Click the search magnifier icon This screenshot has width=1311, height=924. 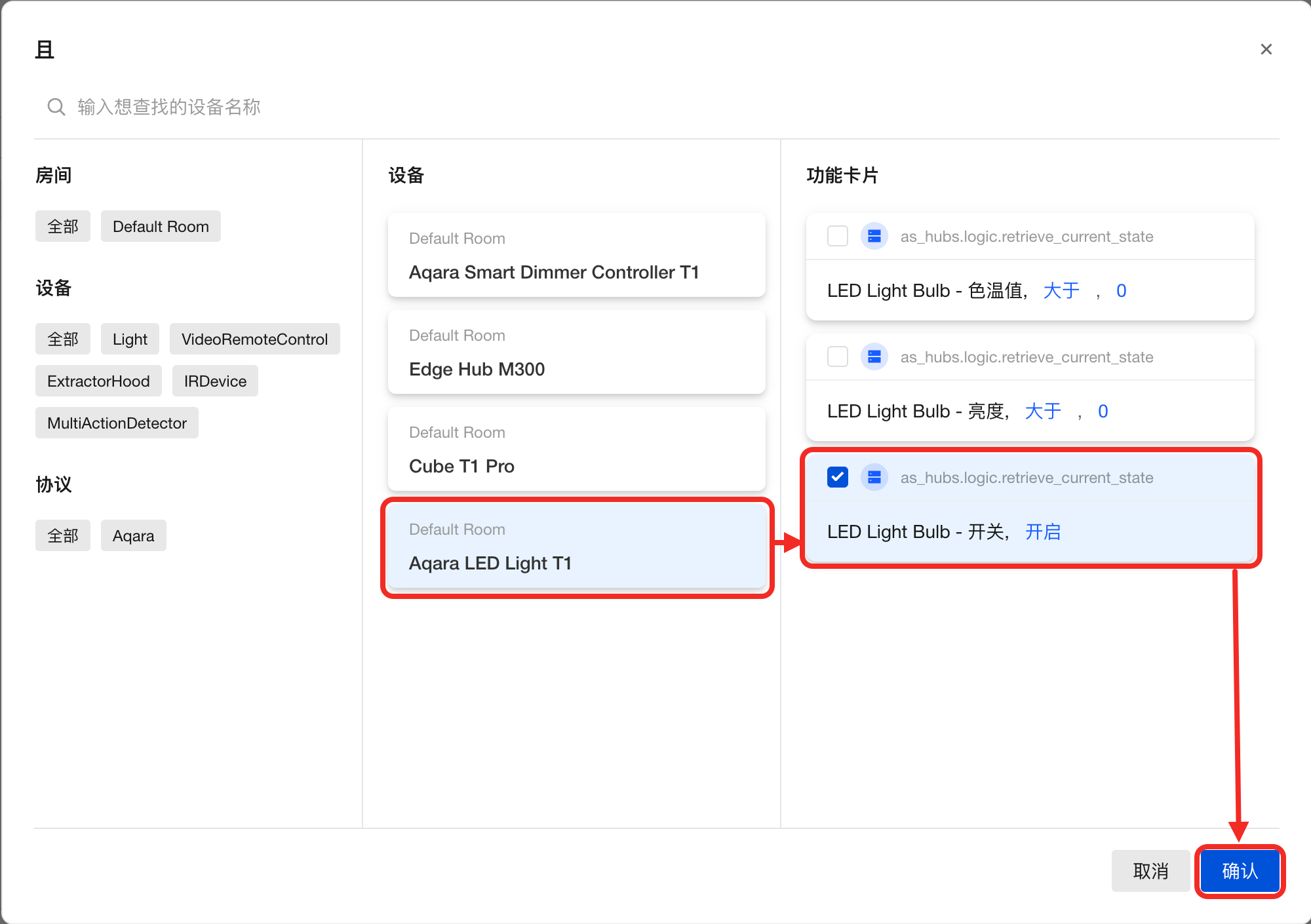(x=56, y=107)
